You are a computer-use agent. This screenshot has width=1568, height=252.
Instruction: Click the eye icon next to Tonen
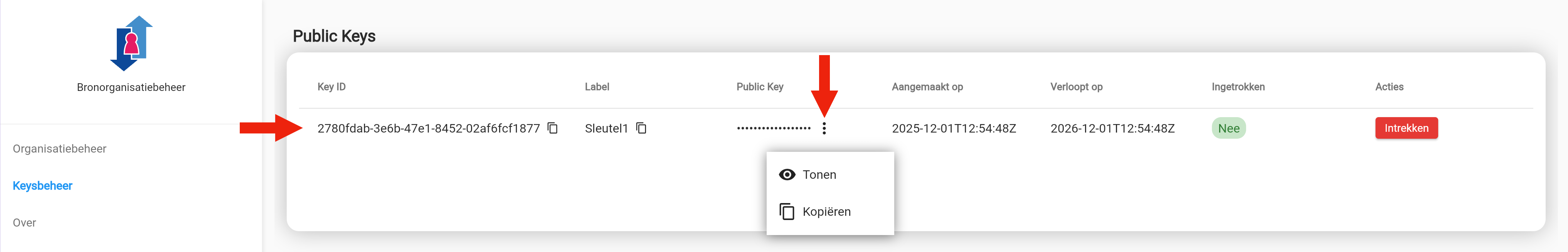tap(787, 174)
